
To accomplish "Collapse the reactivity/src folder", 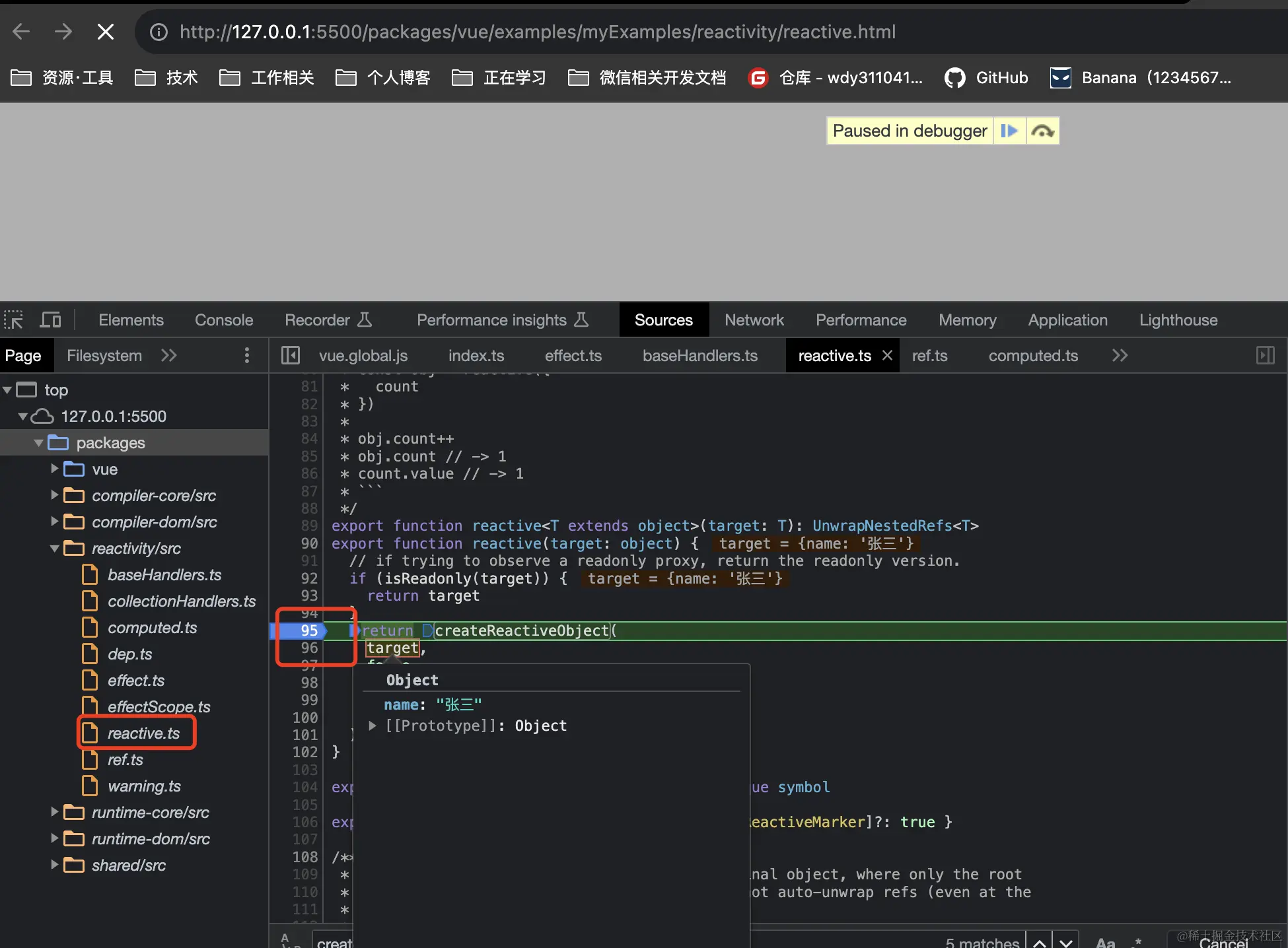I will pos(55,548).
